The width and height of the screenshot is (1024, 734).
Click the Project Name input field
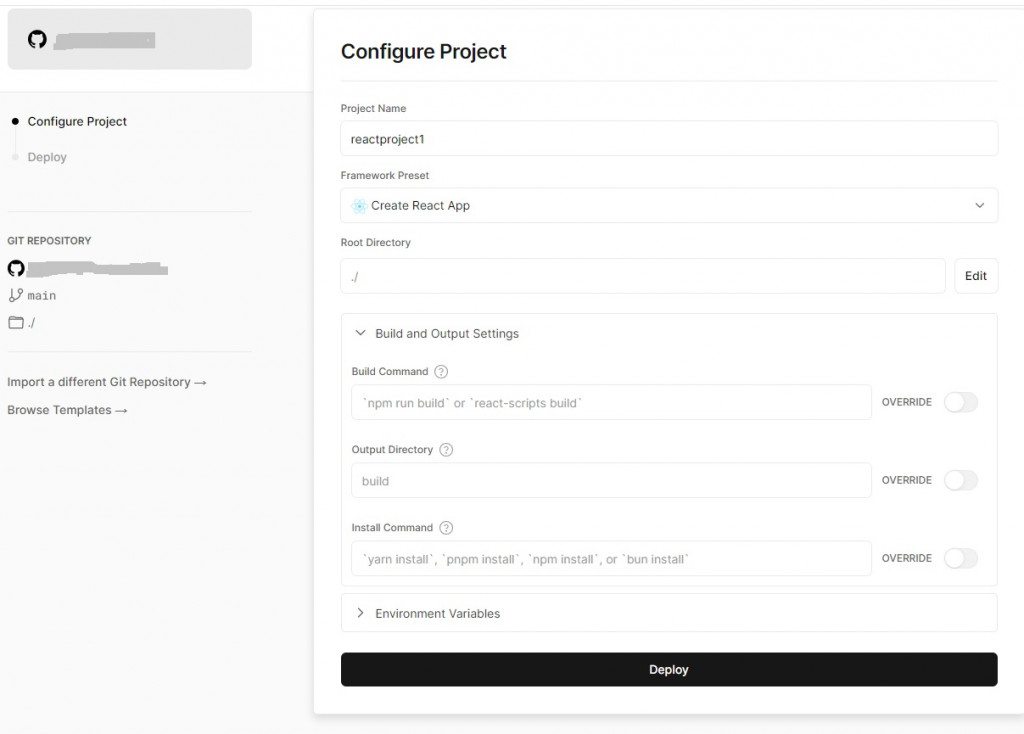pos(668,139)
